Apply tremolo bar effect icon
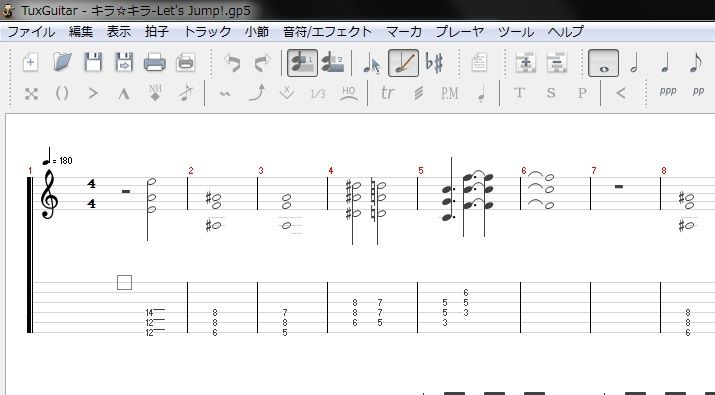This screenshot has height=395, width=715. click(286, 93)
